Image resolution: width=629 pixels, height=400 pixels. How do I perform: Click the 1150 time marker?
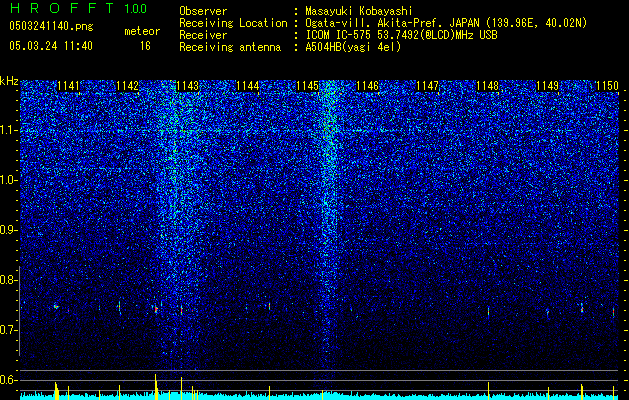(607, 86)
